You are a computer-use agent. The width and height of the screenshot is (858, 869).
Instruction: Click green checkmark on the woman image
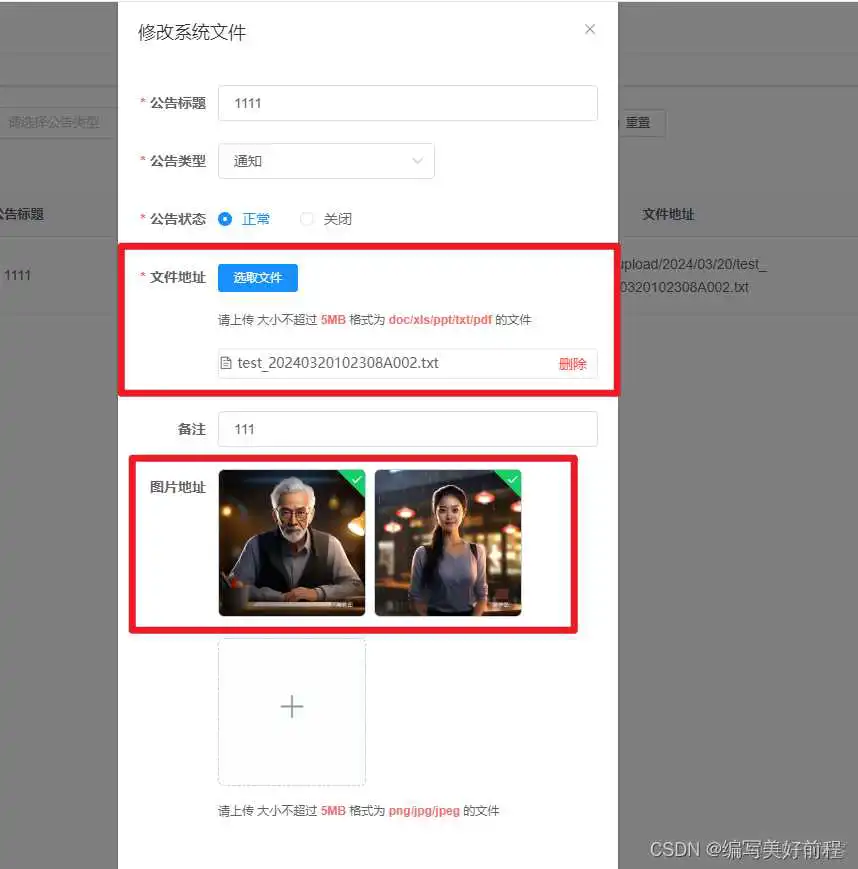[x=511, y=481]
